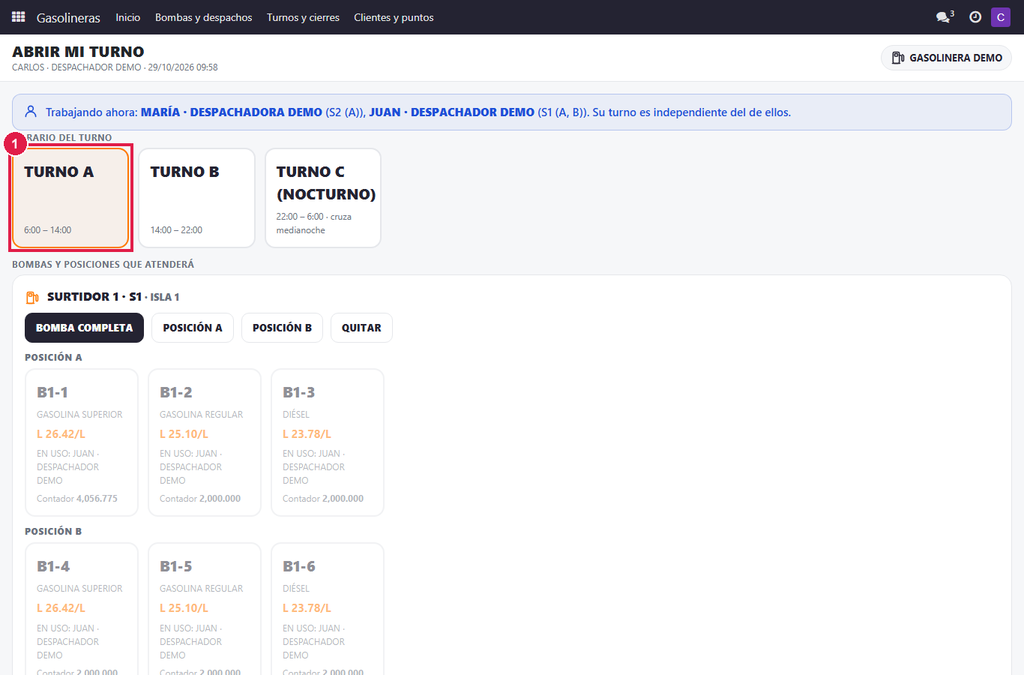Select the Turno A shift card
This screenshot has height=675, width=1024.
pyautogui.click(x=71, y=198)
